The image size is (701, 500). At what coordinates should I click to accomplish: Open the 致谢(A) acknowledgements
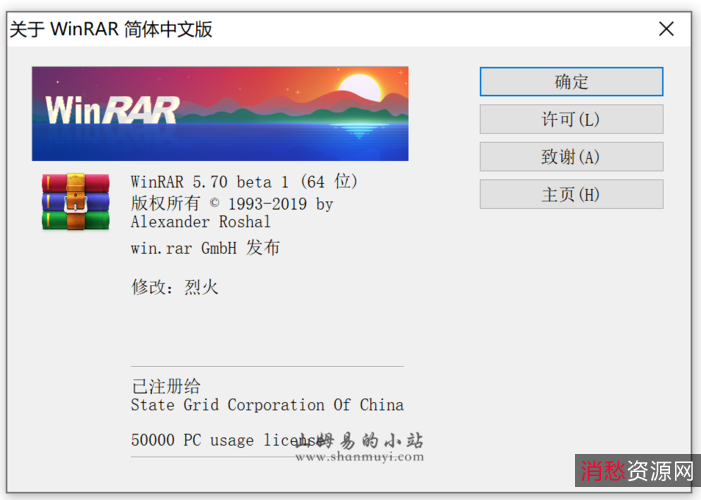571,157
